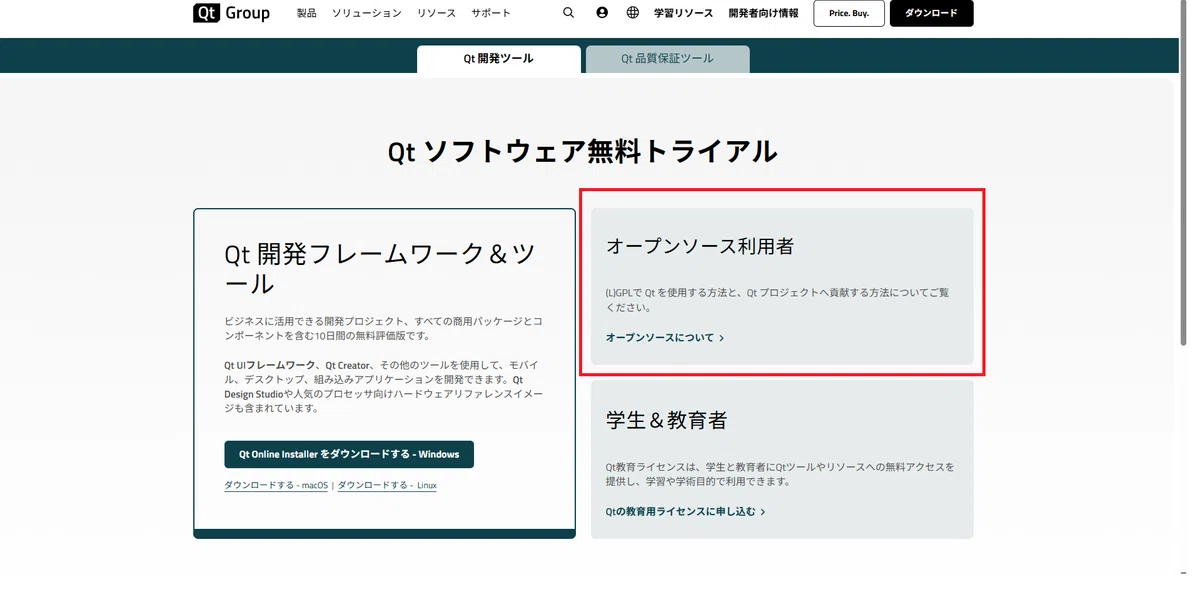Click the Price. Buy. button

[849, 13]
